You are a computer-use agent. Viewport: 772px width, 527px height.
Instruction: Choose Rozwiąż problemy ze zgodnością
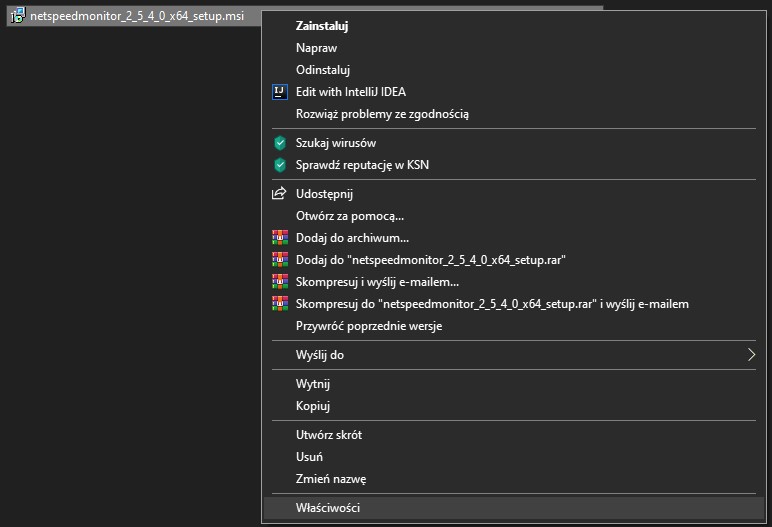514,114
